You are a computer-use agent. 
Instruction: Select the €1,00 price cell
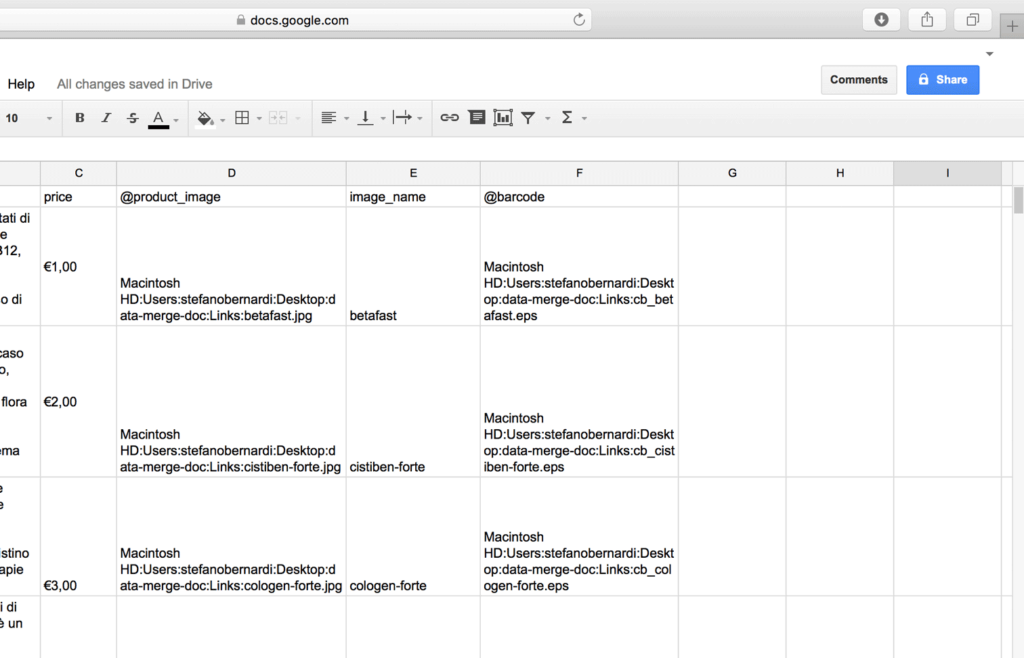(78, 266)
